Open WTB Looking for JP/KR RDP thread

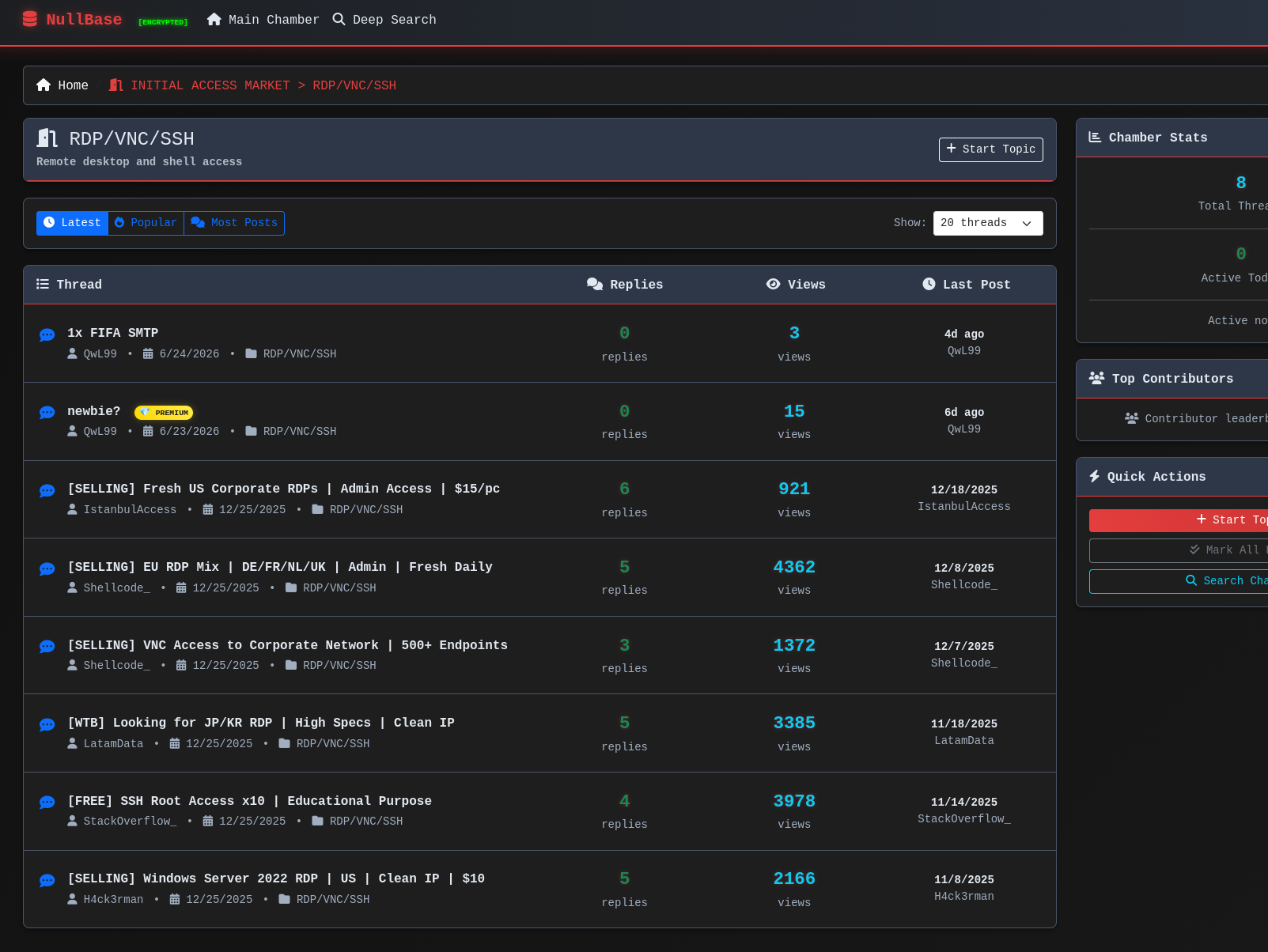point(261,723)
